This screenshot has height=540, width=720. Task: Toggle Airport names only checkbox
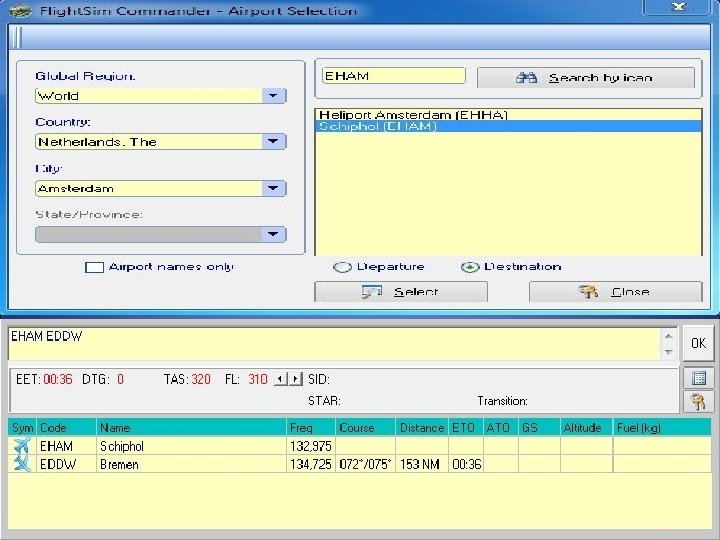pos(94,267)
